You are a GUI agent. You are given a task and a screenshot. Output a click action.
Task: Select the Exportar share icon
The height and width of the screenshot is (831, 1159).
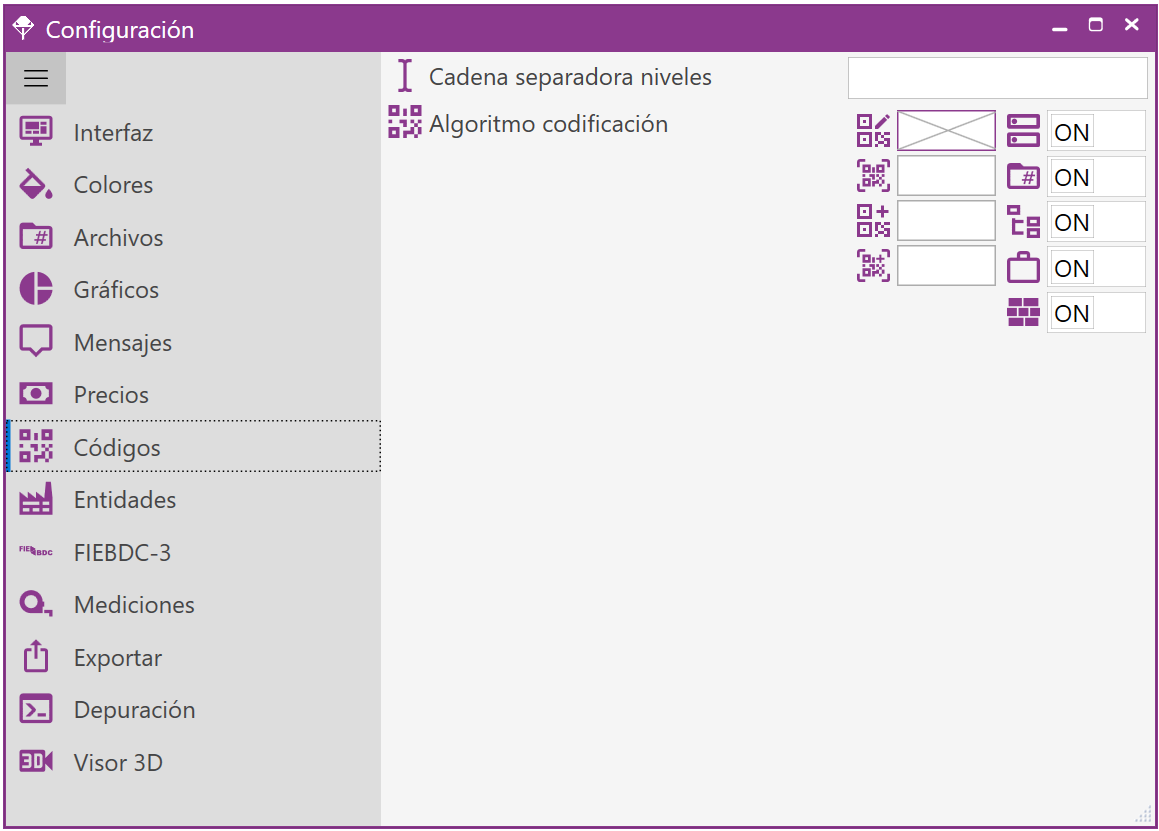[36, 657]
